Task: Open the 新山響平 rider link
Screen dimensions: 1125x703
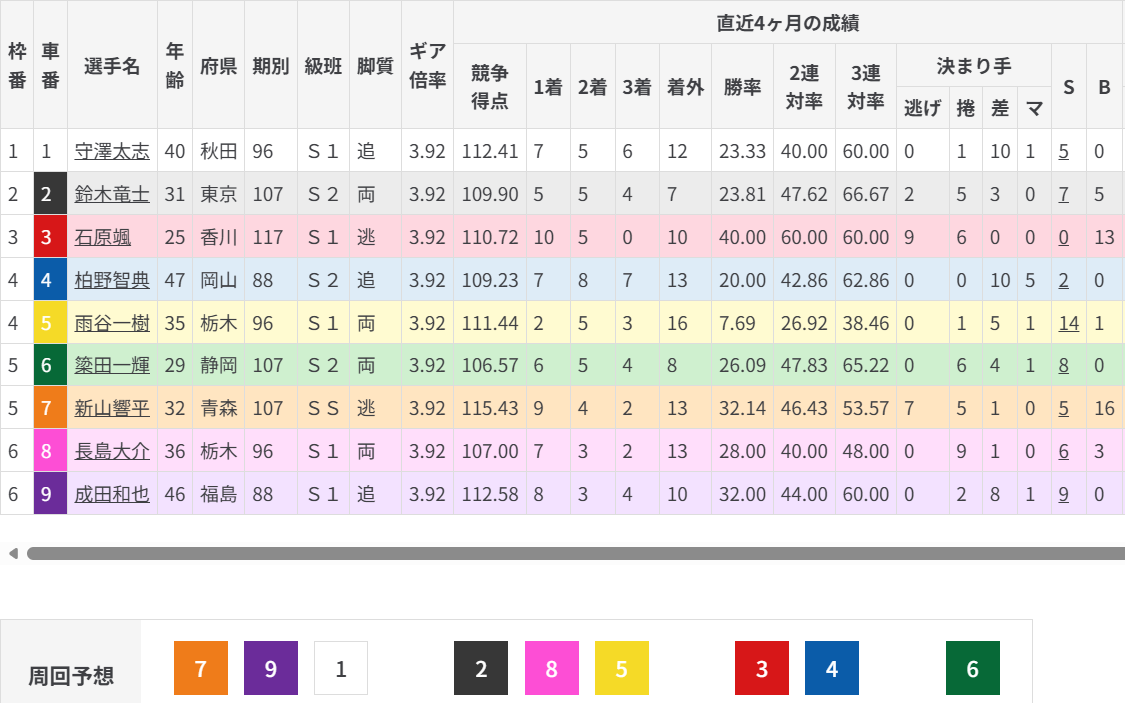Action: click(112, 408)
